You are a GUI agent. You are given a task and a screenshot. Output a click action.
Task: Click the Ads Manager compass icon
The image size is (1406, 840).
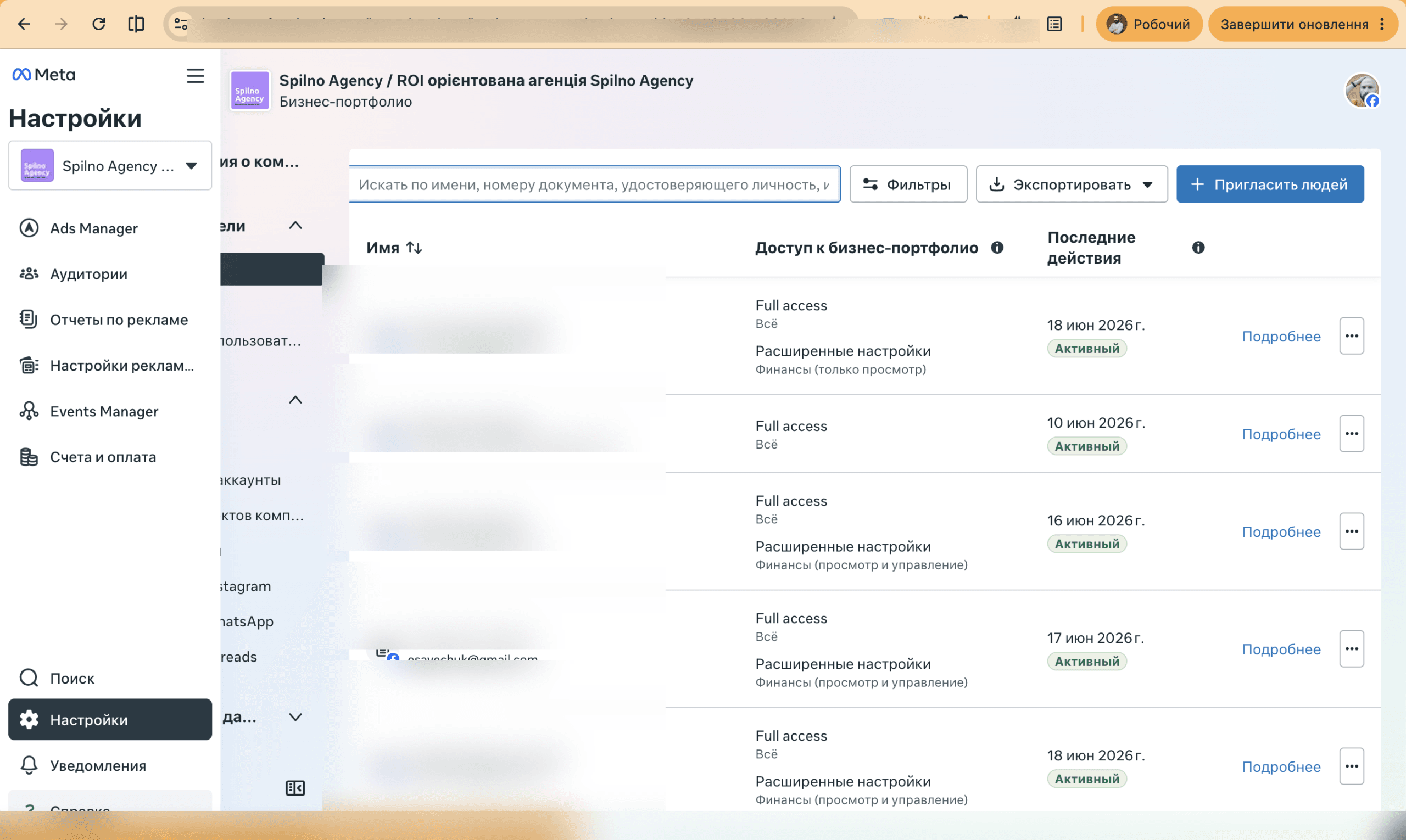point(29,228)
